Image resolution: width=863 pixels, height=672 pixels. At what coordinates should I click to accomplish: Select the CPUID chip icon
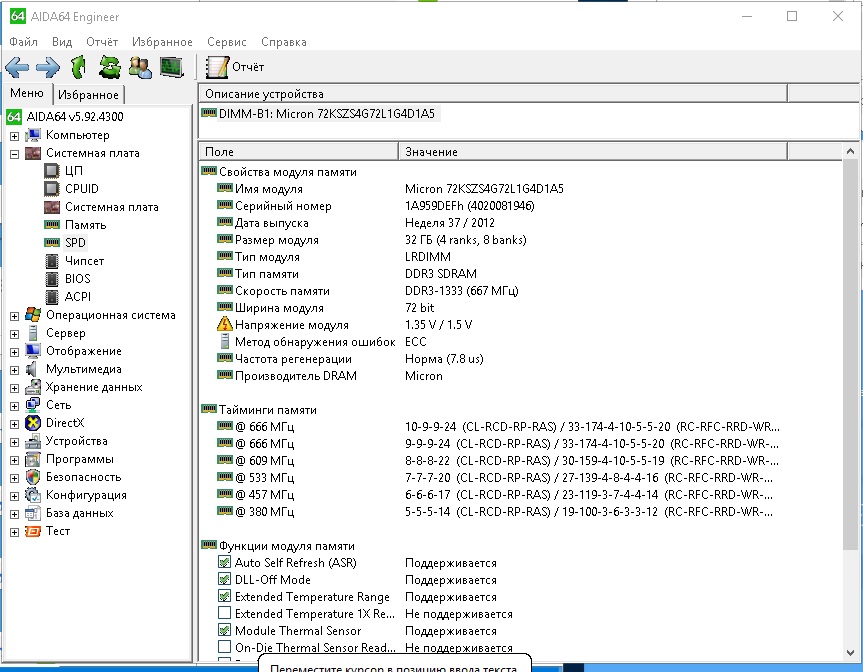click(51, 189)
